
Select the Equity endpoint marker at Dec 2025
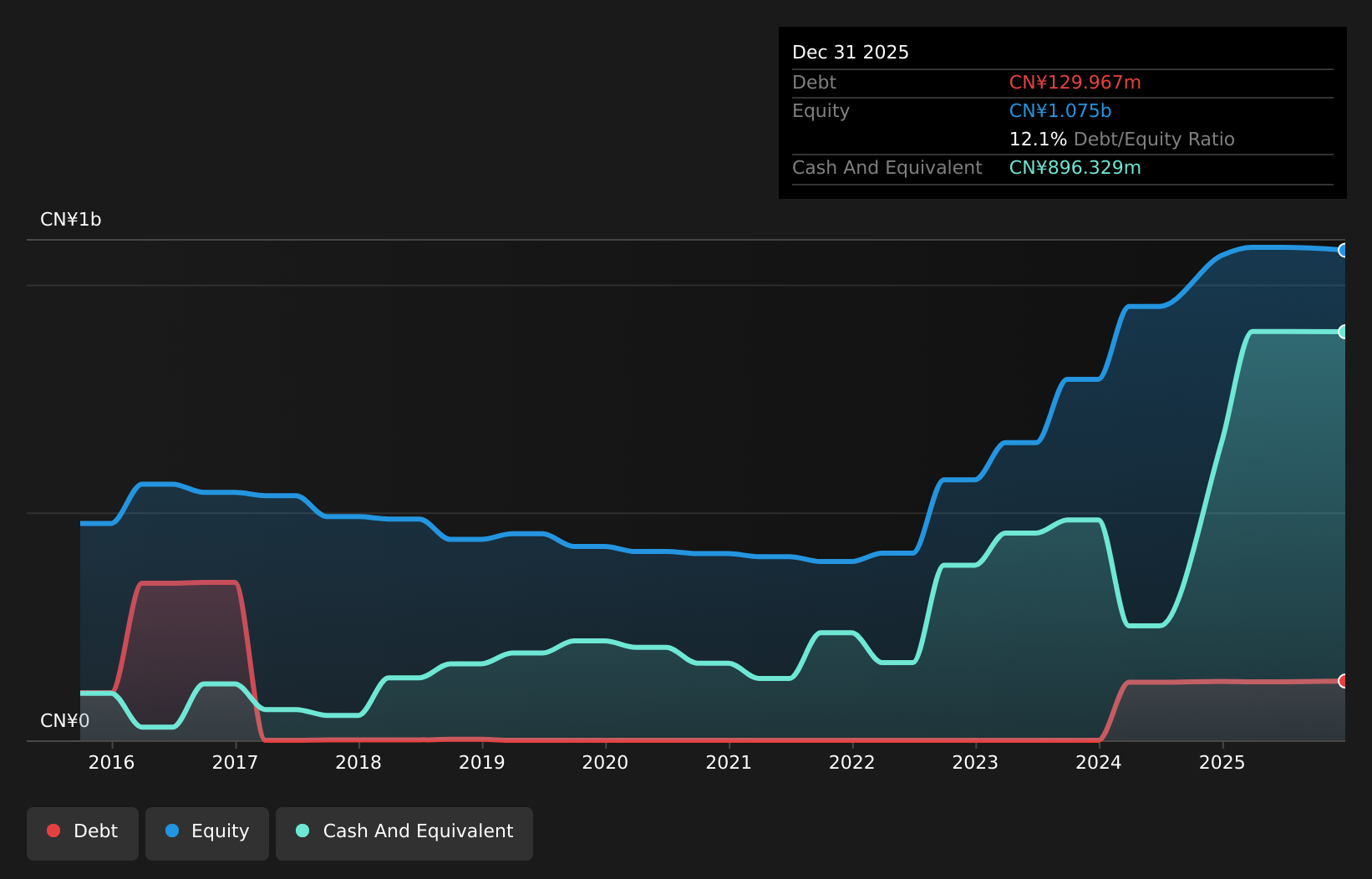coord(1344,250)
